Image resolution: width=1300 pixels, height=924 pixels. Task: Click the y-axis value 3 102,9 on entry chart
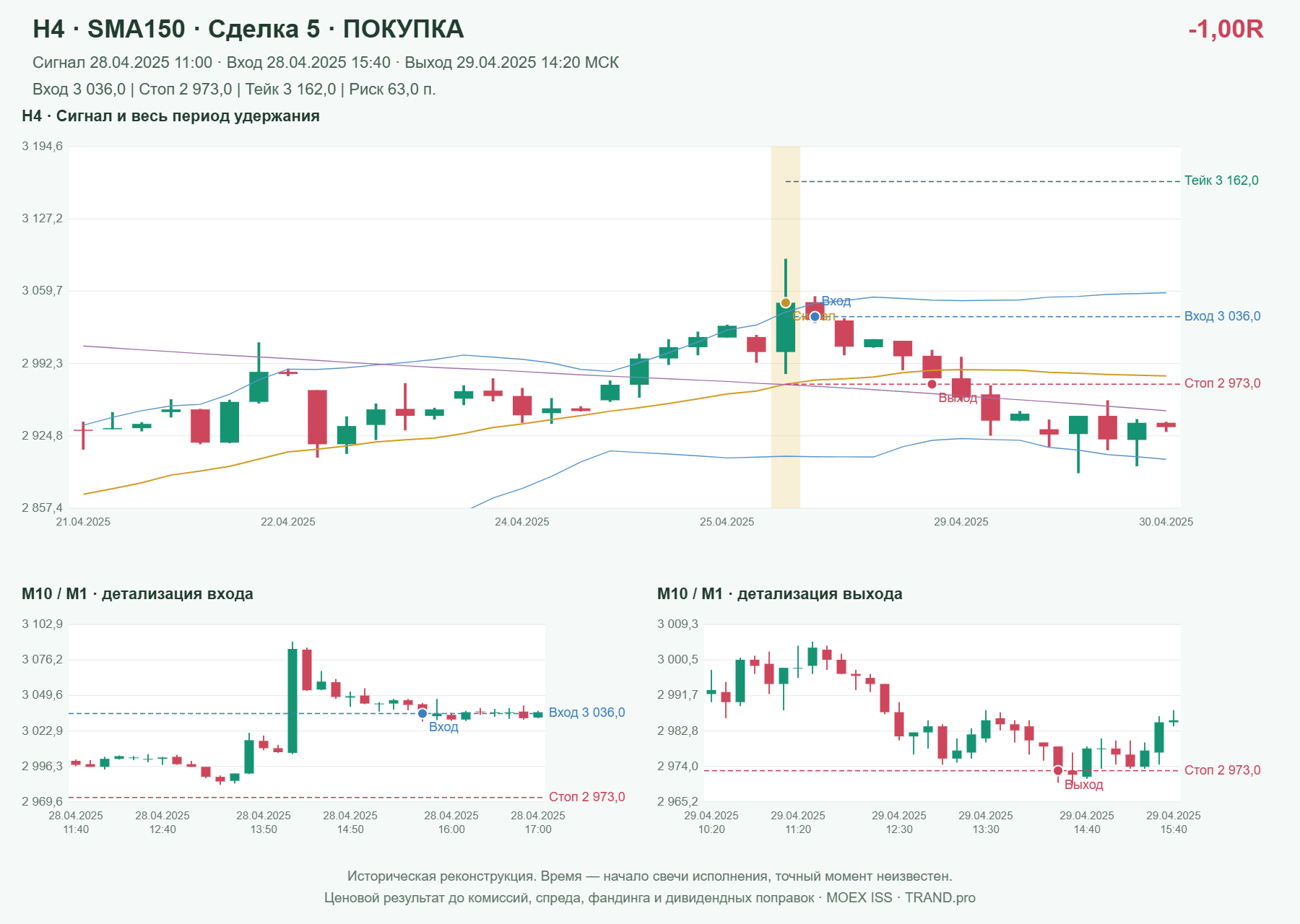(42, 624)
